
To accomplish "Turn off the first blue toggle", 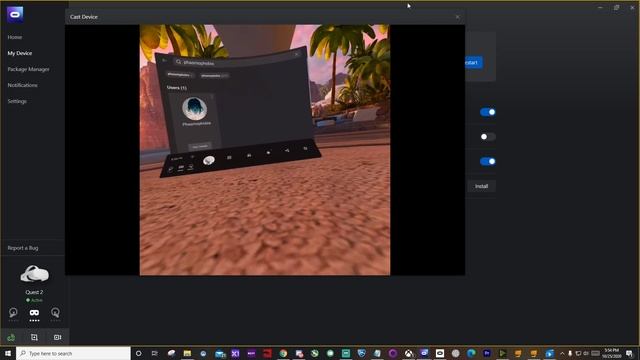I will coord(488,112).
